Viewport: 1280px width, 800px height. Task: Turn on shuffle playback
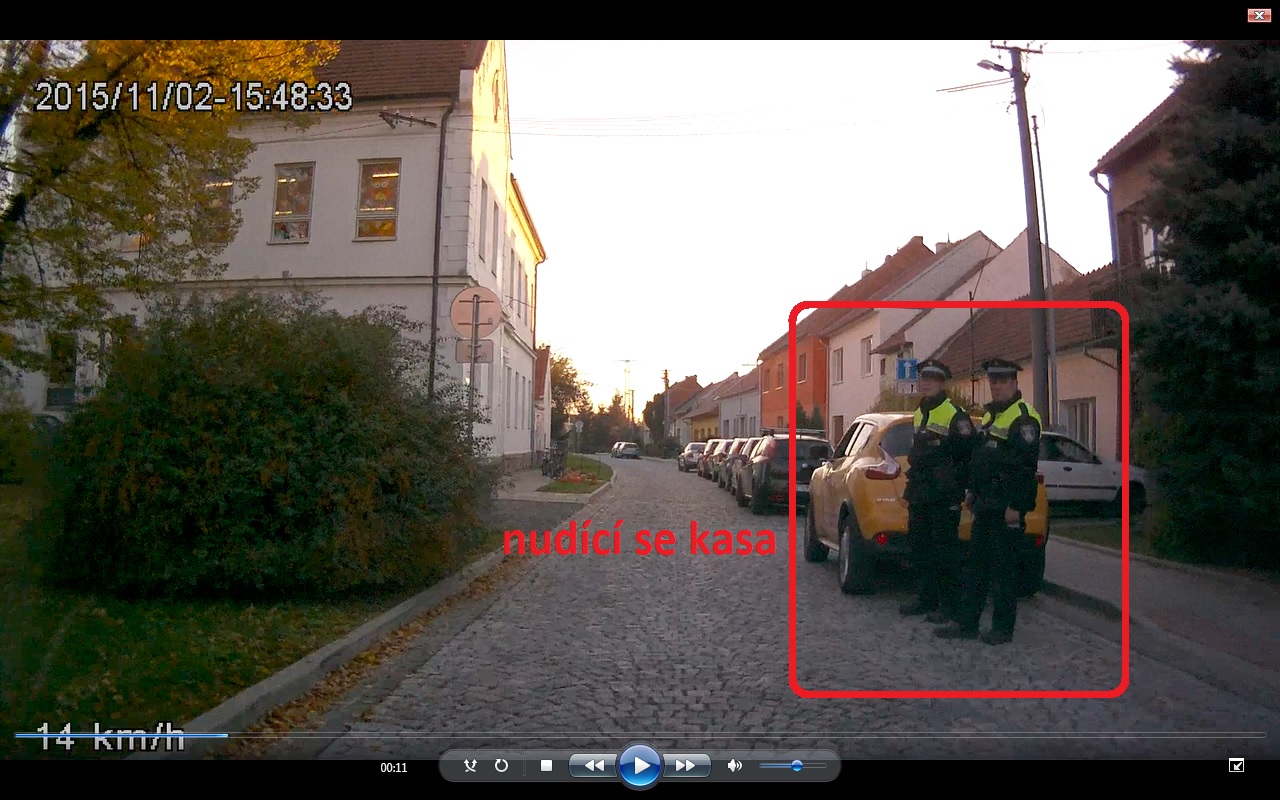(x=470, y=766)
